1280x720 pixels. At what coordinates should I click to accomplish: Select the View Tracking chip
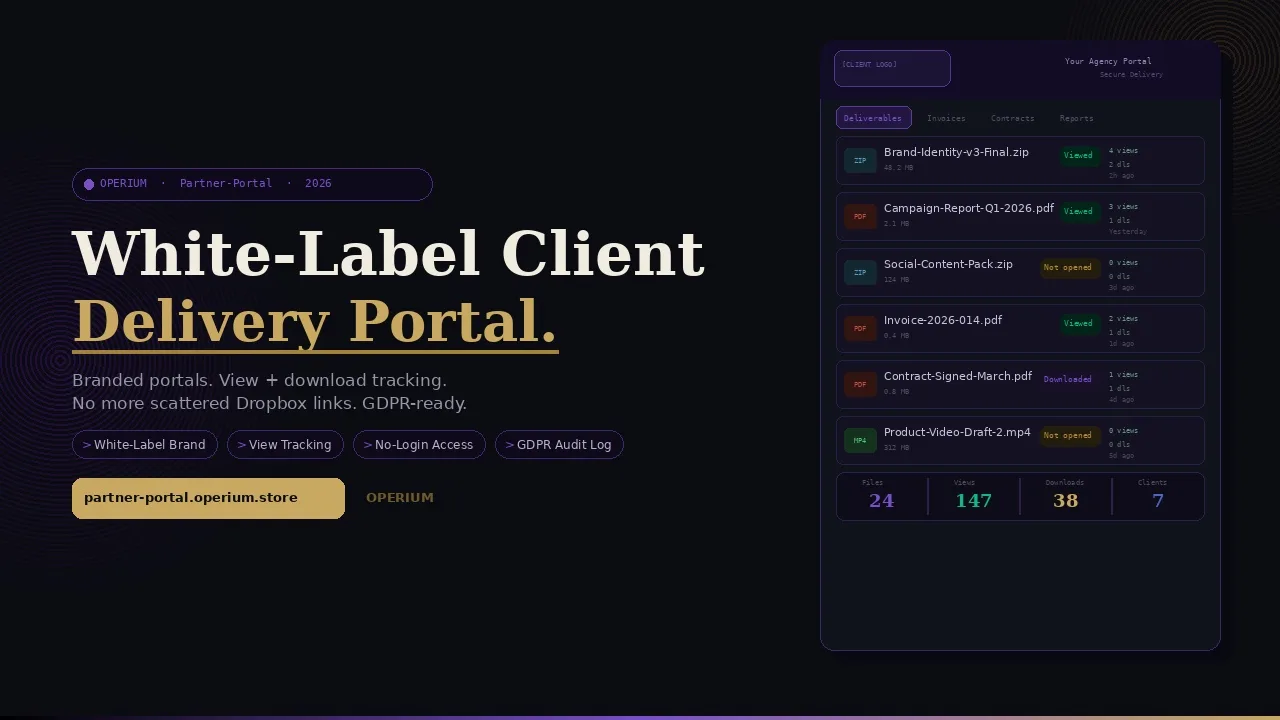click(x=285, y=445)
